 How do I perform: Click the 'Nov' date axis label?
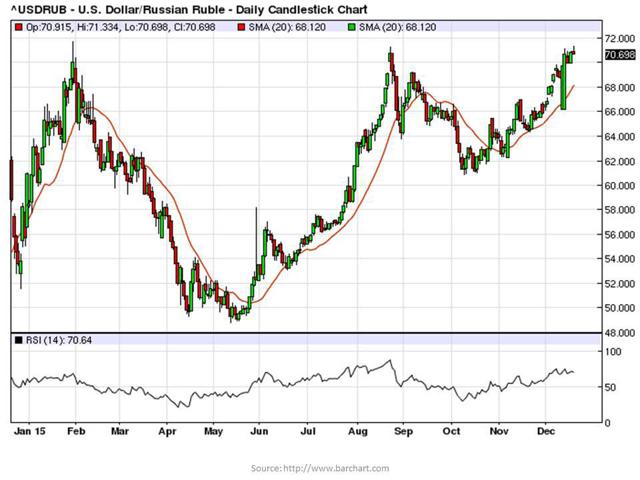(499, 431)
